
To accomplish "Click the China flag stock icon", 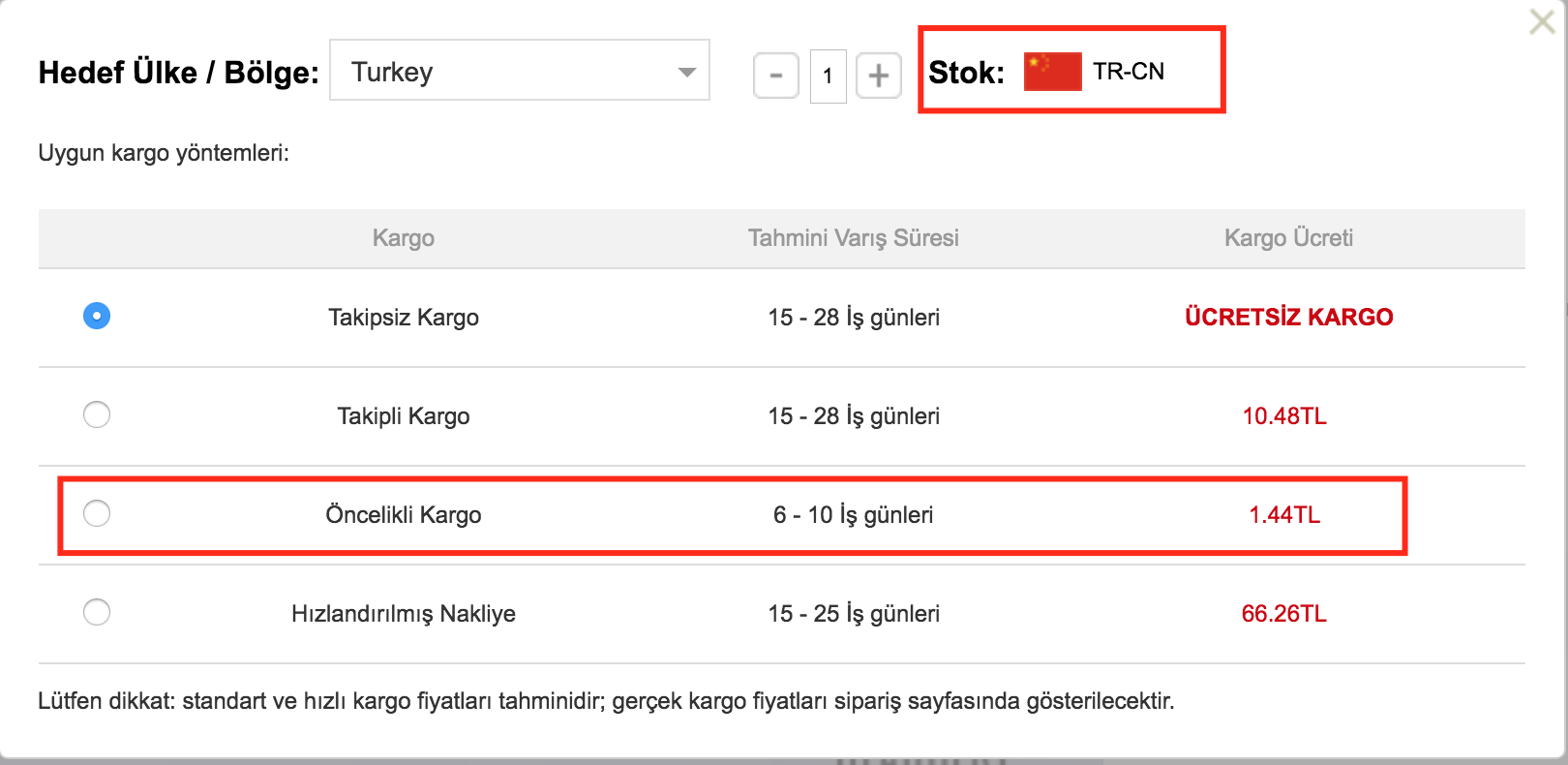I will point(1052,72).
